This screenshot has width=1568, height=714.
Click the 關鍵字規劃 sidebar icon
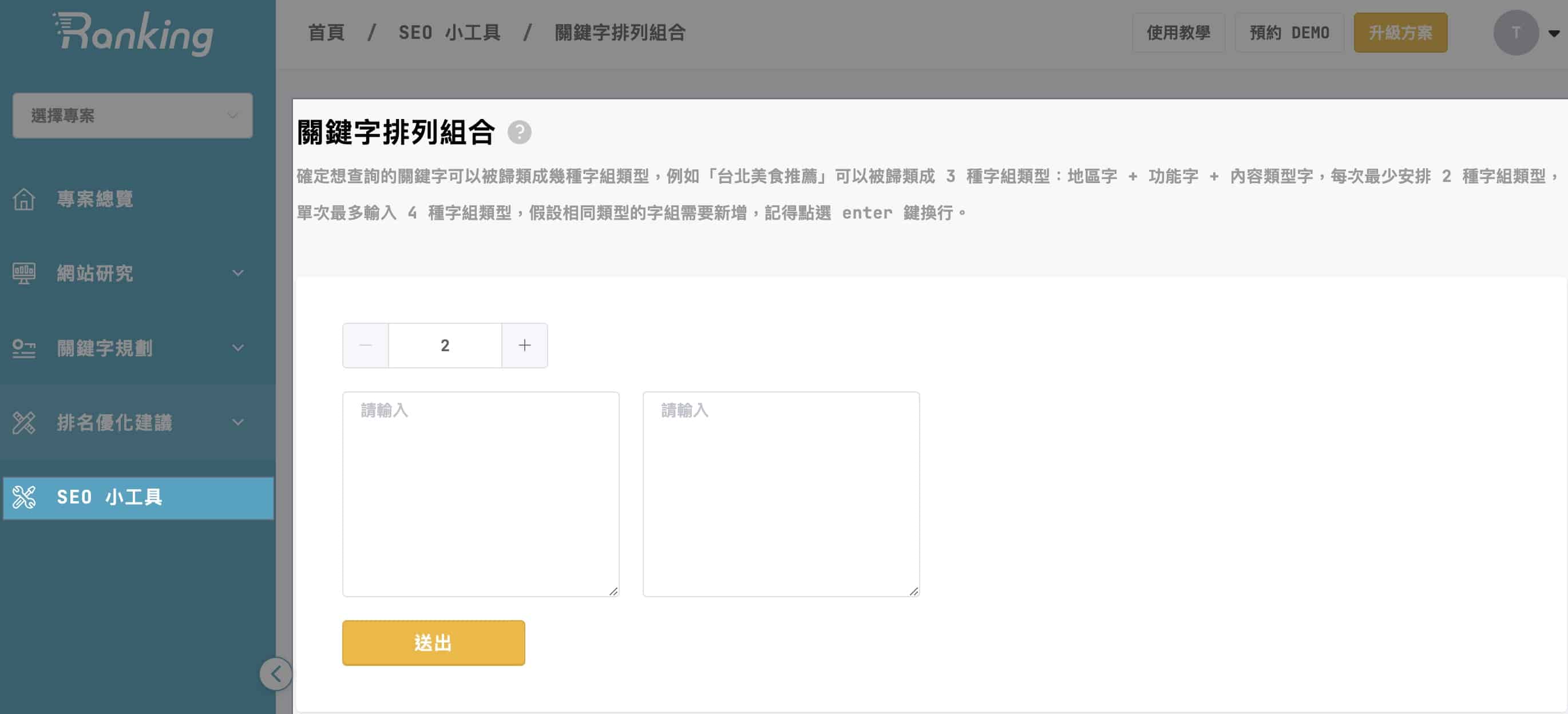pyautogui.click(x=23, y=348)
